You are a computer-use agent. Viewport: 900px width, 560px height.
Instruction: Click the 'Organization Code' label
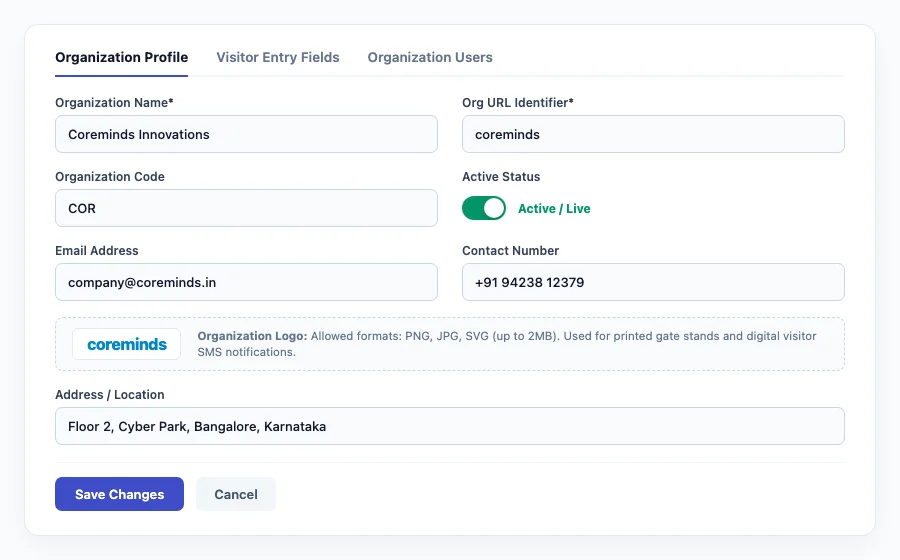(x=110, y=177)
